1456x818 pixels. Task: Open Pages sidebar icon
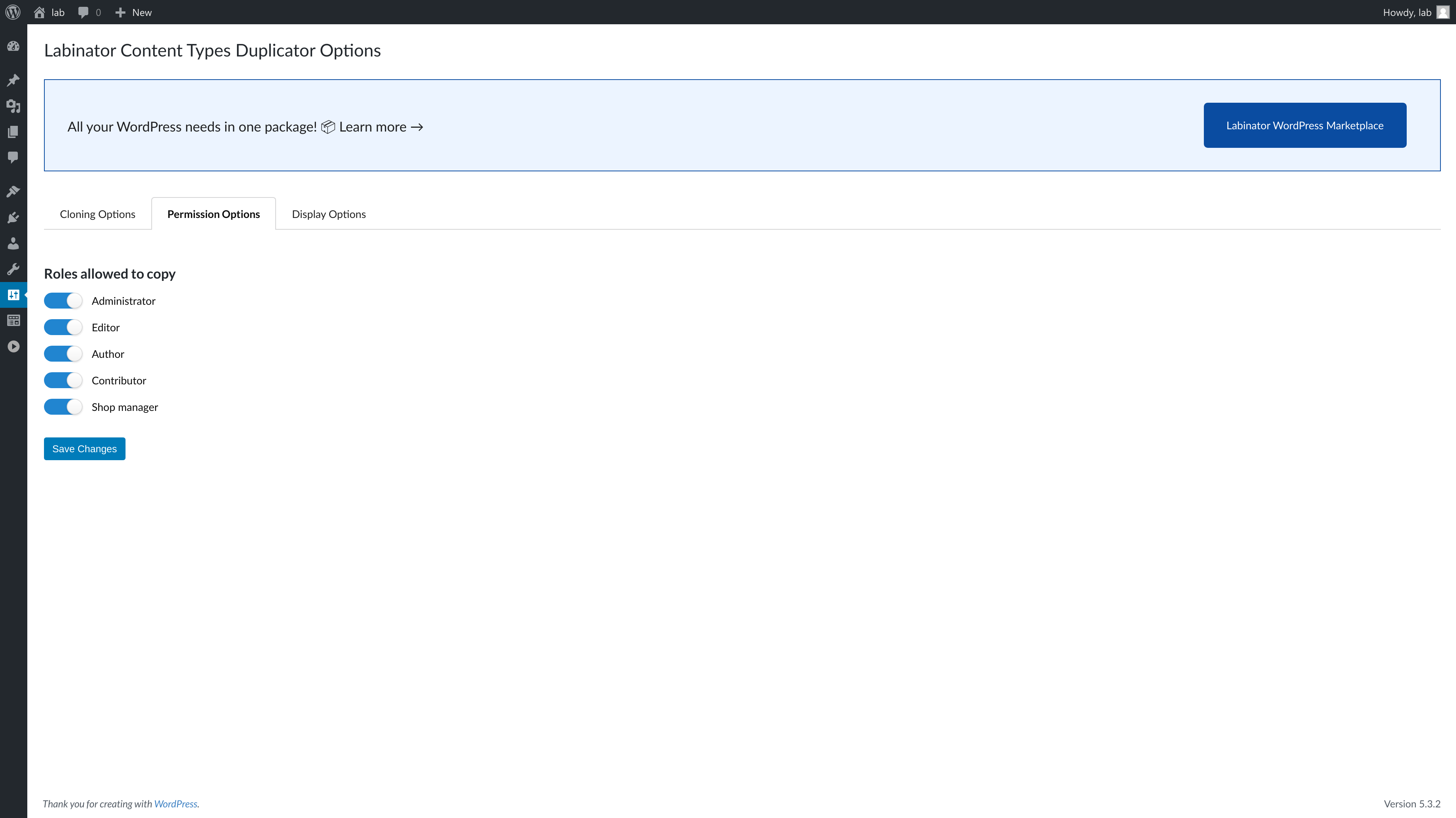[x=14, y=132]
